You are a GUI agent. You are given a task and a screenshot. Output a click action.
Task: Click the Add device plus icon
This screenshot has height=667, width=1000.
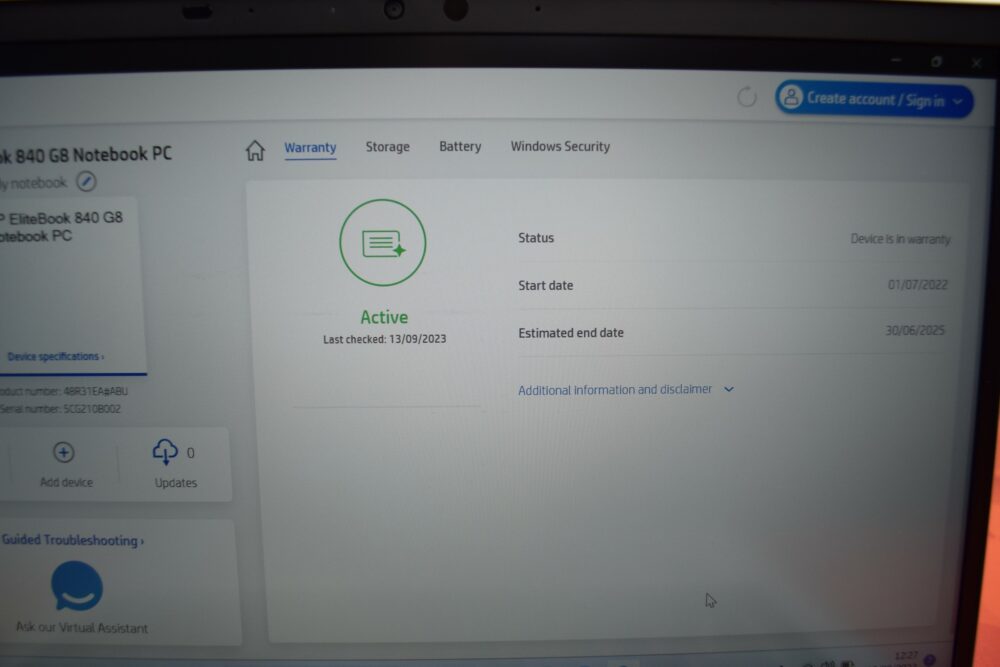(63, 453)
